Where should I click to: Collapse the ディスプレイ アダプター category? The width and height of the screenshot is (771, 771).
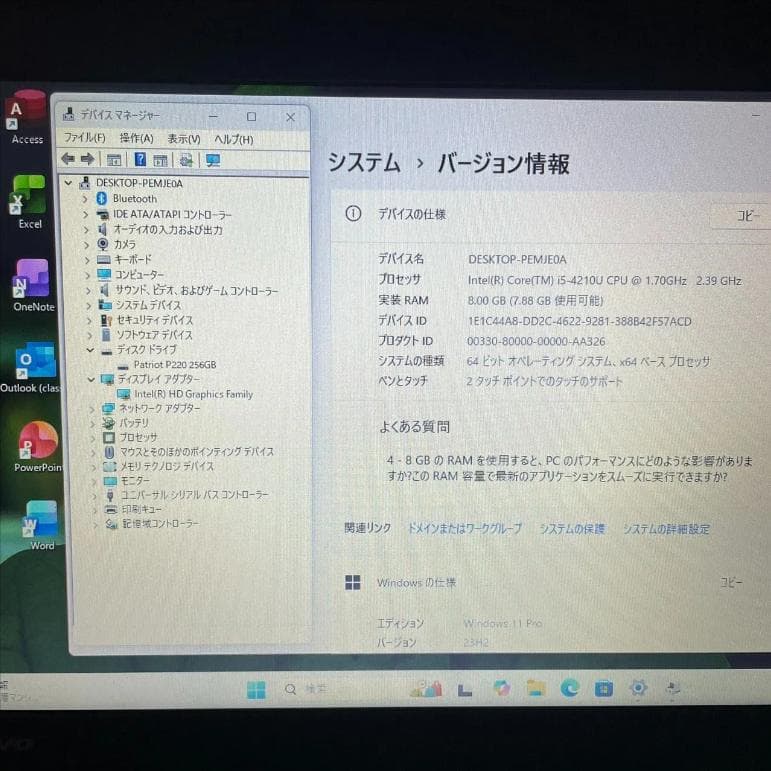(x=91, y=380)
